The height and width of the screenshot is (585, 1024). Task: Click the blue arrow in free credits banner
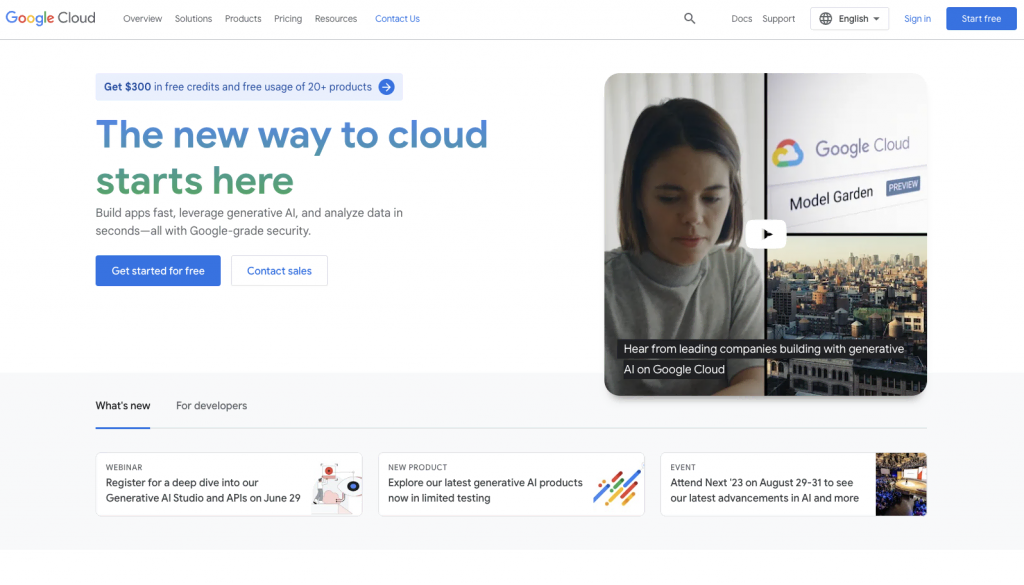click(386, 87)
